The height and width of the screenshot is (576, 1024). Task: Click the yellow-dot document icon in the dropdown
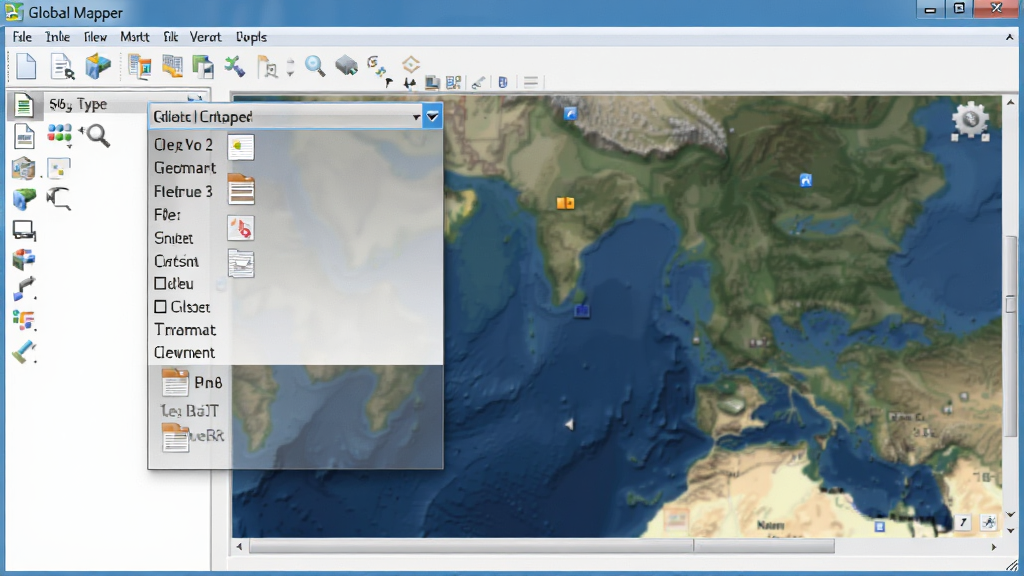[x=241, y=146]
